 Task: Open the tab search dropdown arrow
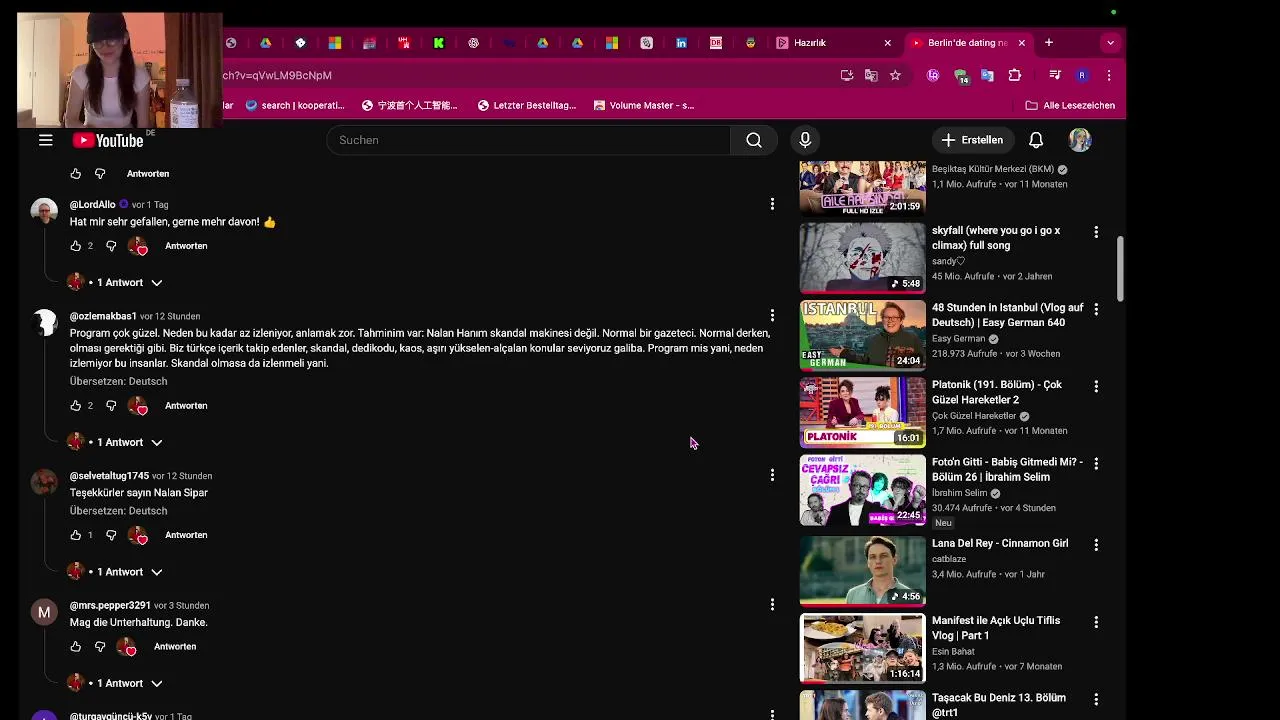(x=1110, y=43)
